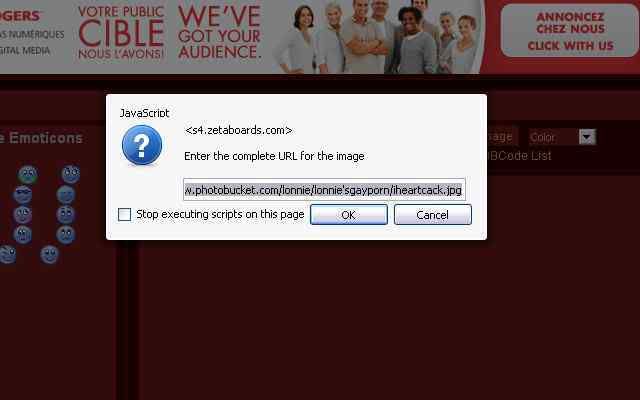Image resolution: width=640 pixels, height=400 pixels.
Task: Insert the smiling emoticon in bottom row
Action: point(49,254)
